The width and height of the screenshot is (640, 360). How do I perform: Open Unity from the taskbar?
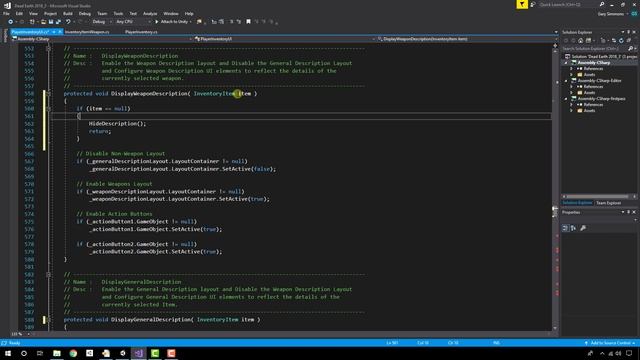pyautogui.click(x=122, y=353)
